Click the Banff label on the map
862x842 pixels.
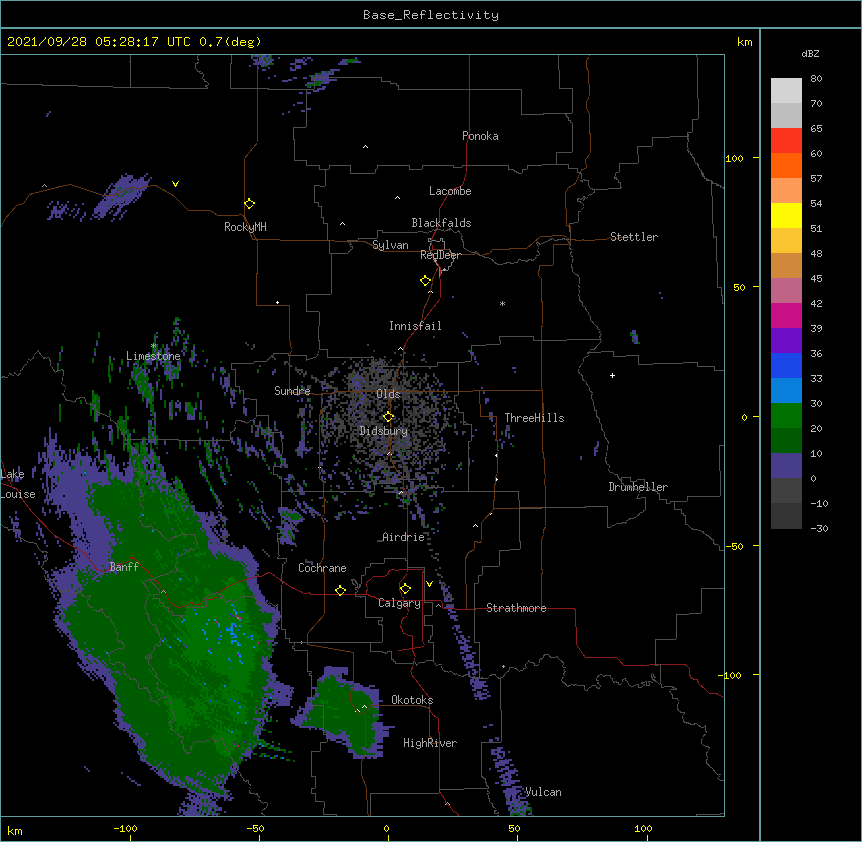[x=124, y=567]
